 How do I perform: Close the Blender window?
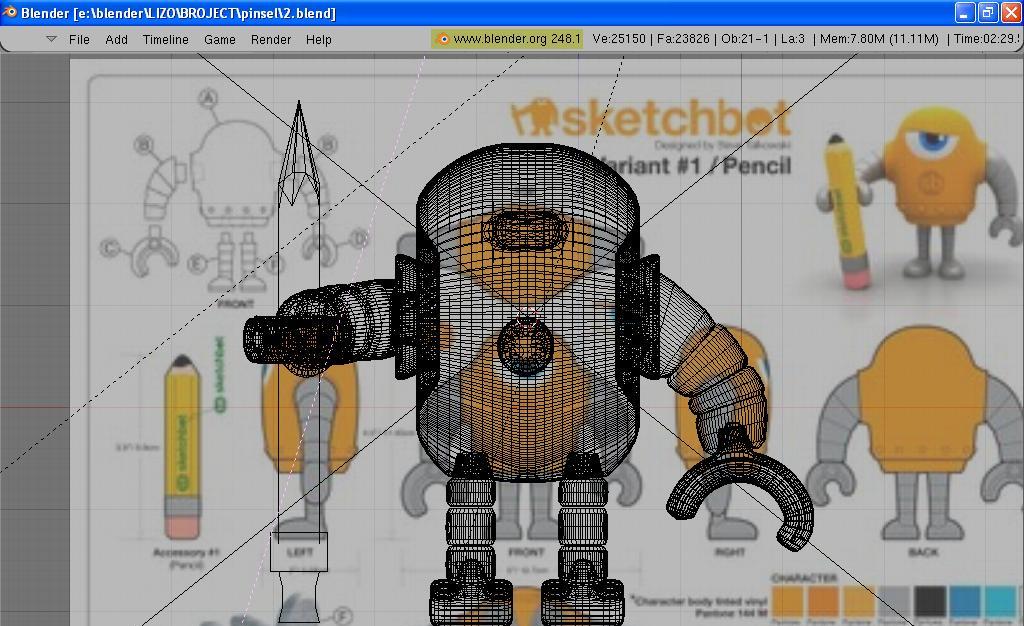point(1010,12)
